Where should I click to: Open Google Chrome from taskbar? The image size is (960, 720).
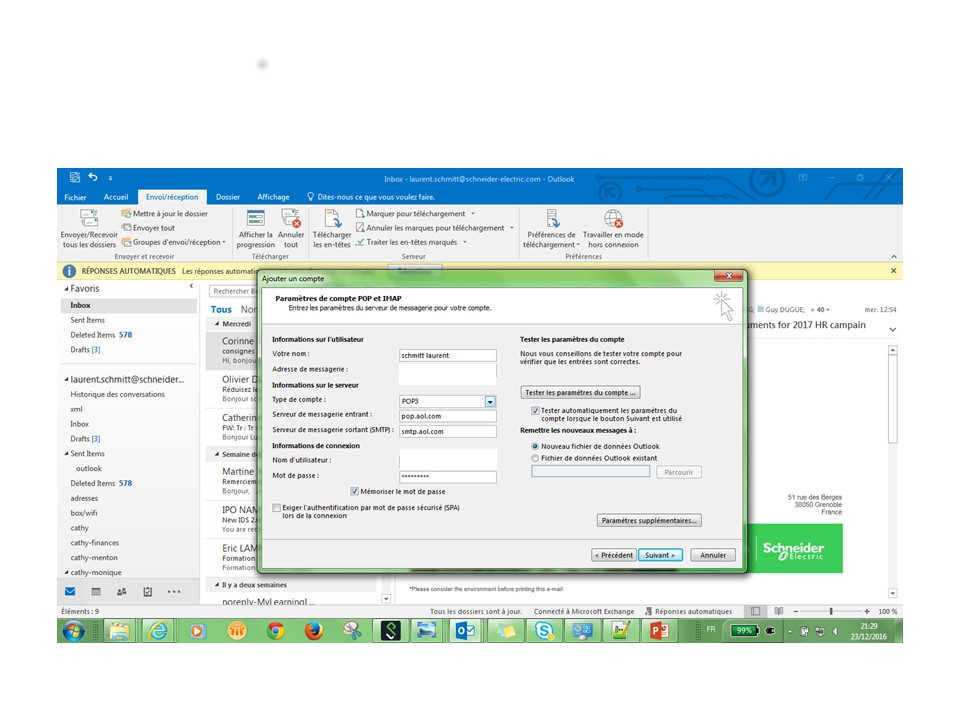276,631
